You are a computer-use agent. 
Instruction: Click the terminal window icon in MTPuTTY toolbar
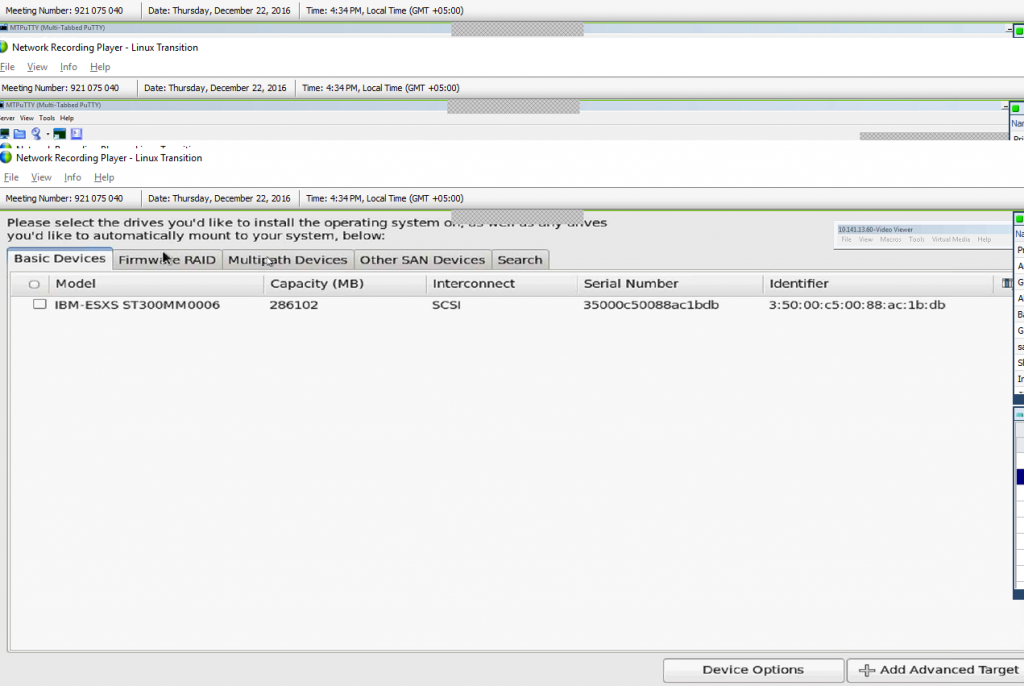[x=60, y=133]
